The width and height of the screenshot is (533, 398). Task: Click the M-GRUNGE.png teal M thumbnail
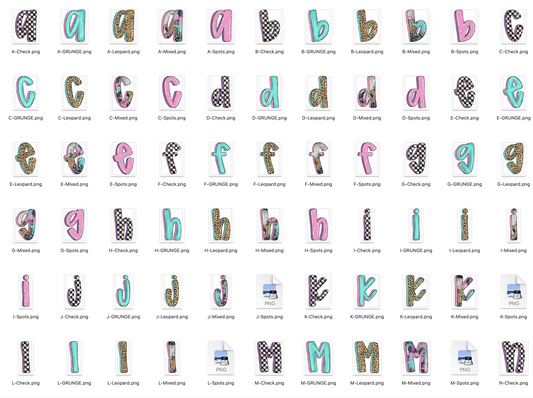tap(319, 358)
